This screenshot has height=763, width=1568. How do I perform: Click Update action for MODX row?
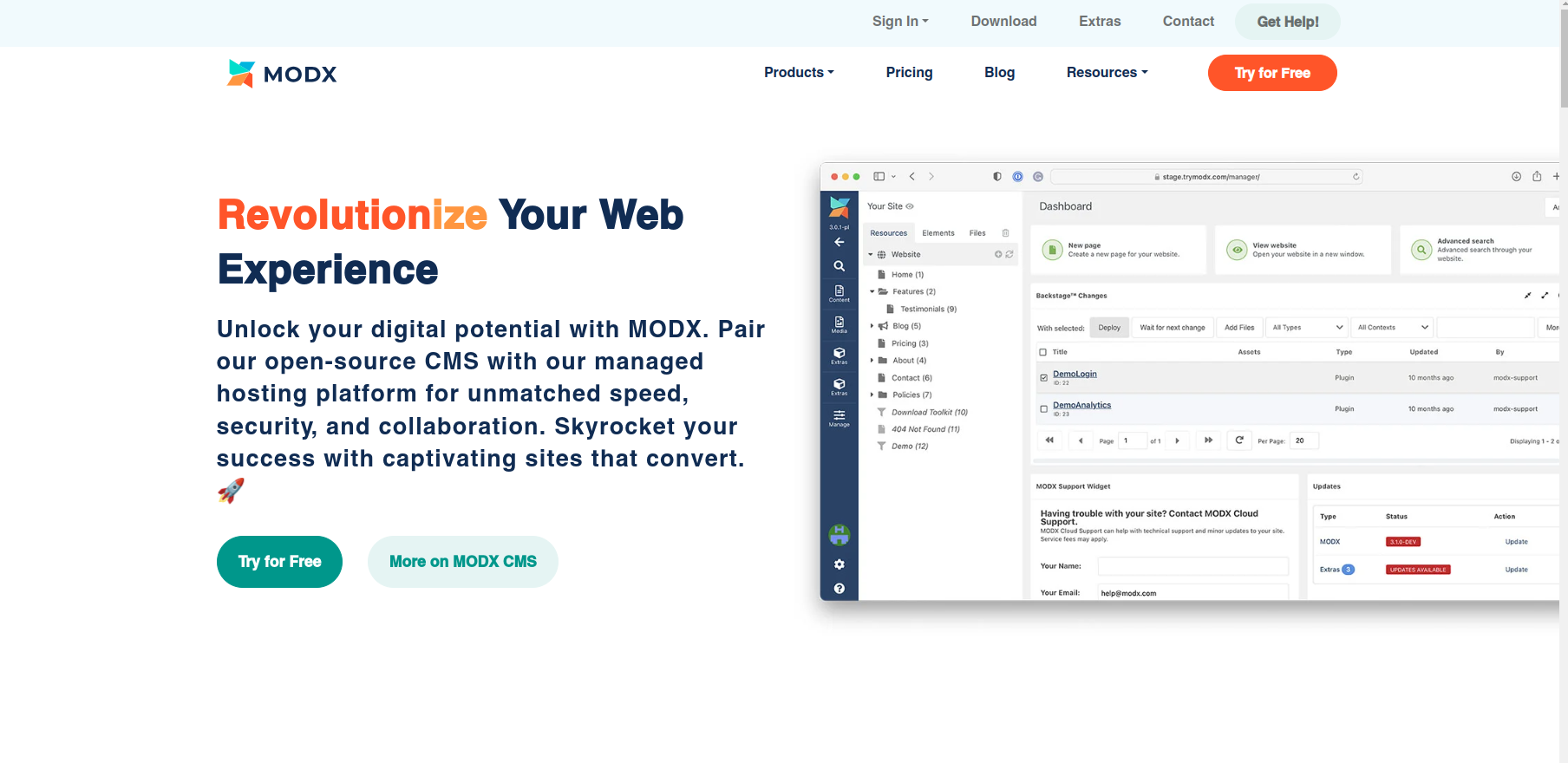(x=1516, y=543)
